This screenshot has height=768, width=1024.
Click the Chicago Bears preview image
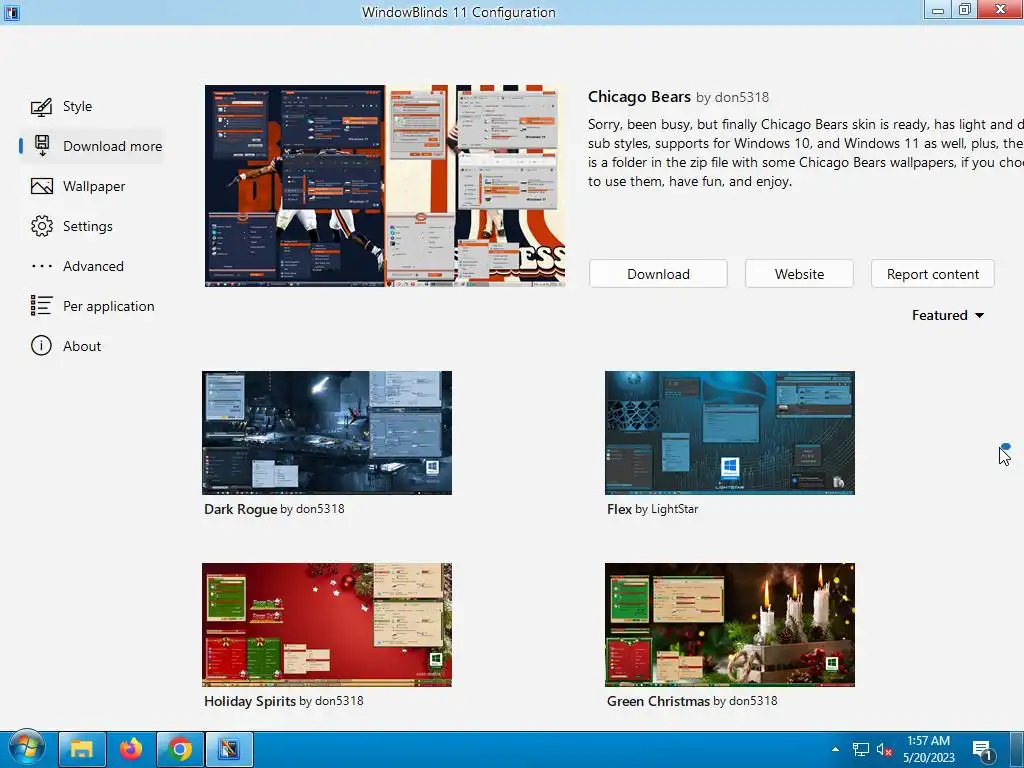(385, 186)
